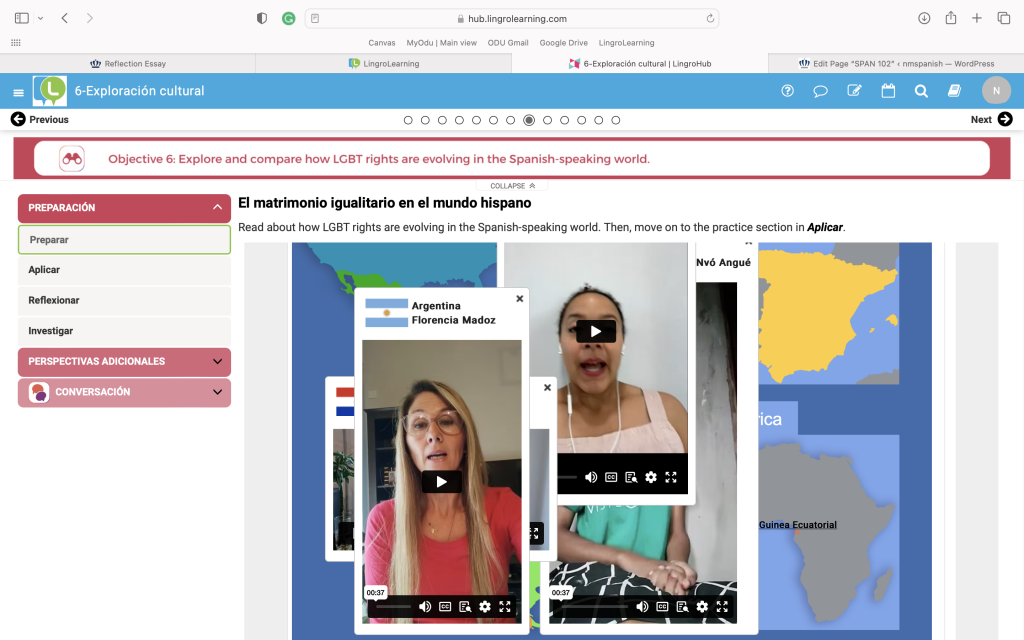1024x640 pixels.
Task: Click the Collapse objective link
Action: click(512, 186)
